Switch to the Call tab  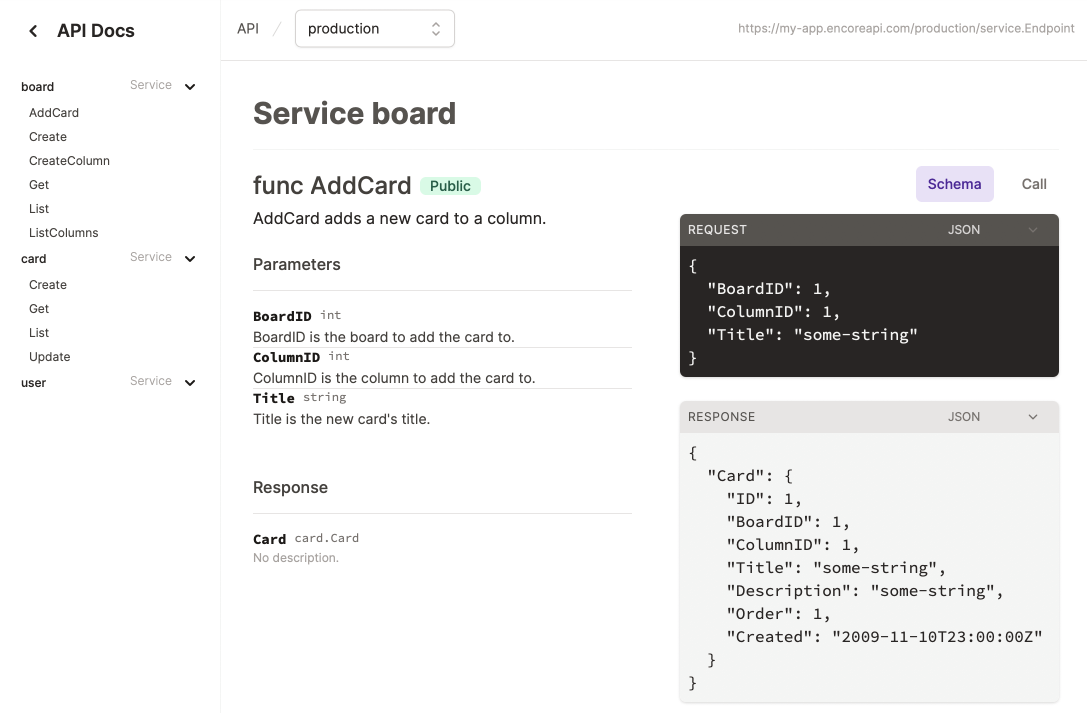click(x=1033, y=184)
